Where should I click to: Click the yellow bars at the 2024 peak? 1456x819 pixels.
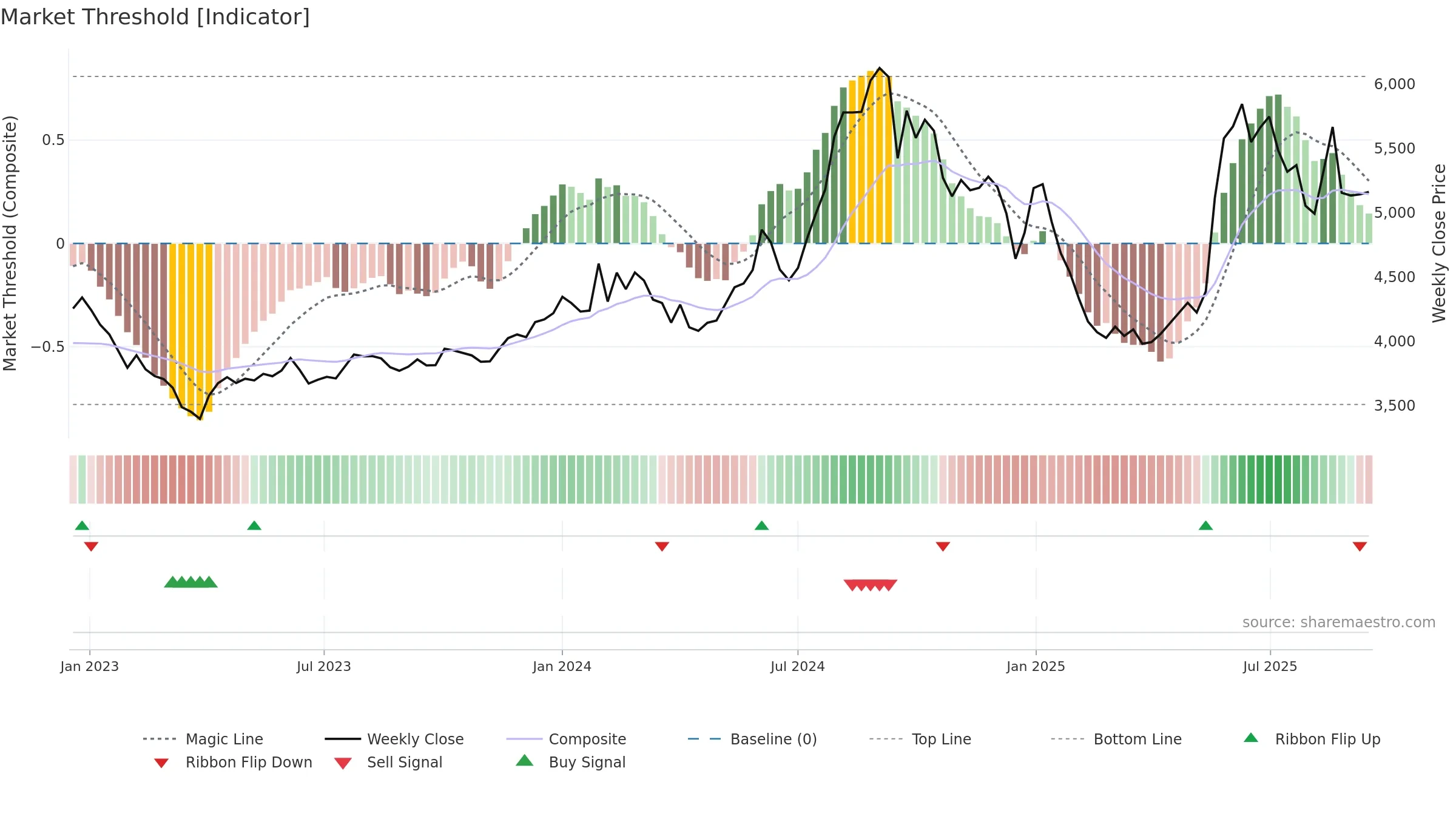(870, 157)
